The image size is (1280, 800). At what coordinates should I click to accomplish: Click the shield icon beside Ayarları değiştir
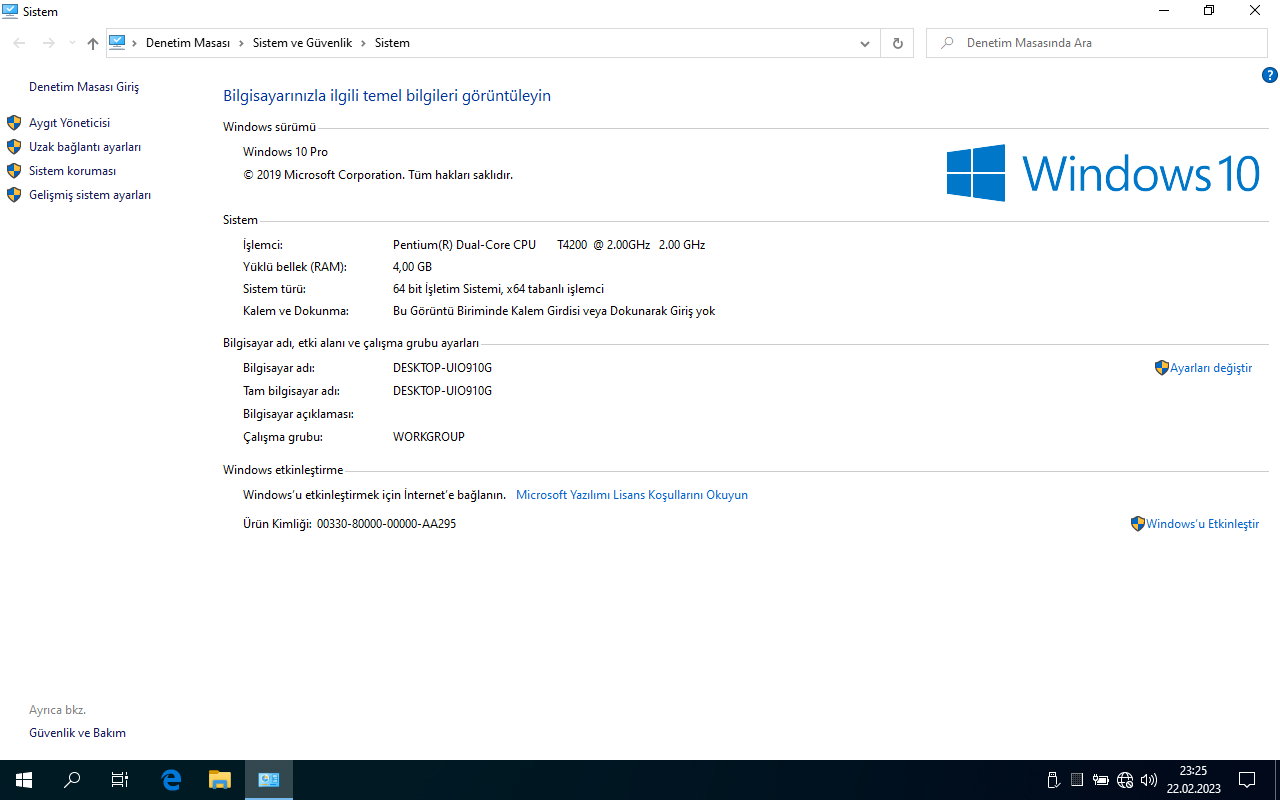1162,368
